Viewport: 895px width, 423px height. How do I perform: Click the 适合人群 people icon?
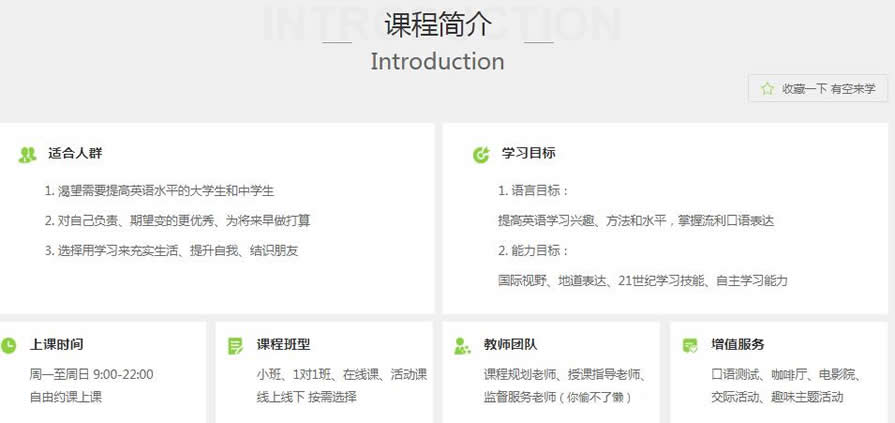(27, 155)
